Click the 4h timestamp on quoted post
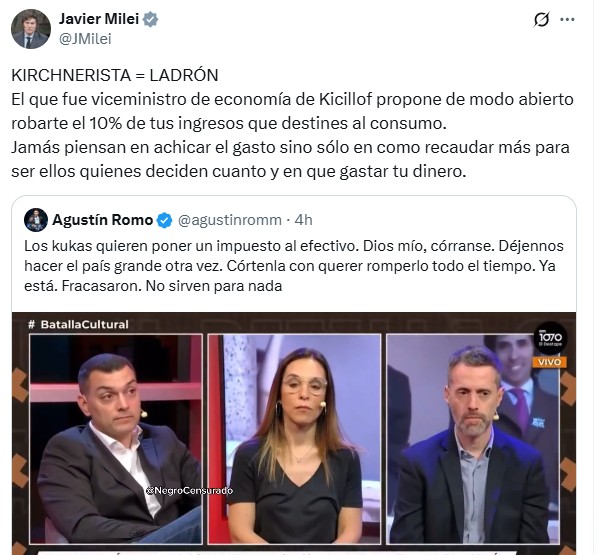The width and height of the screenshot is (598, 555). click(304, 220)
